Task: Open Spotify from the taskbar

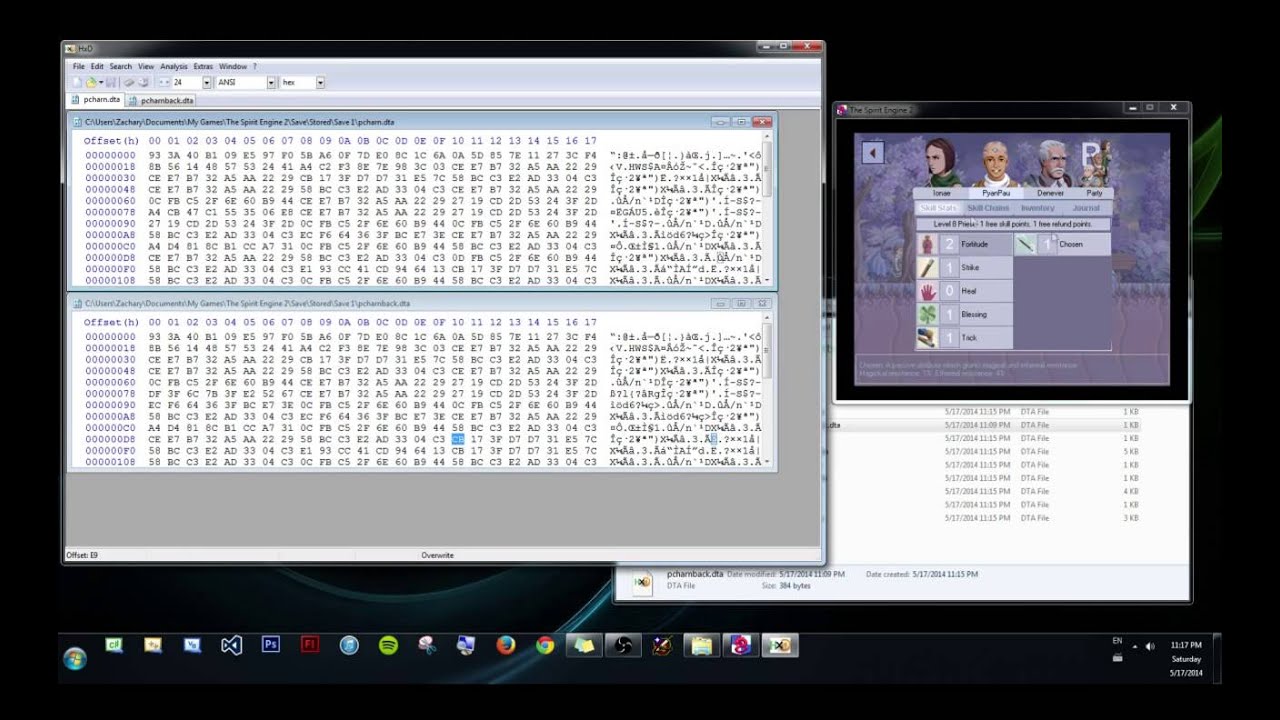Action: tap(388, 645)
